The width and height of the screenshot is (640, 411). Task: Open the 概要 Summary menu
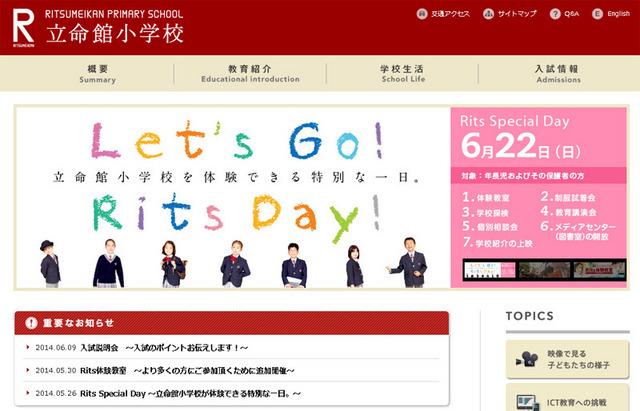(x=98, y=74)
